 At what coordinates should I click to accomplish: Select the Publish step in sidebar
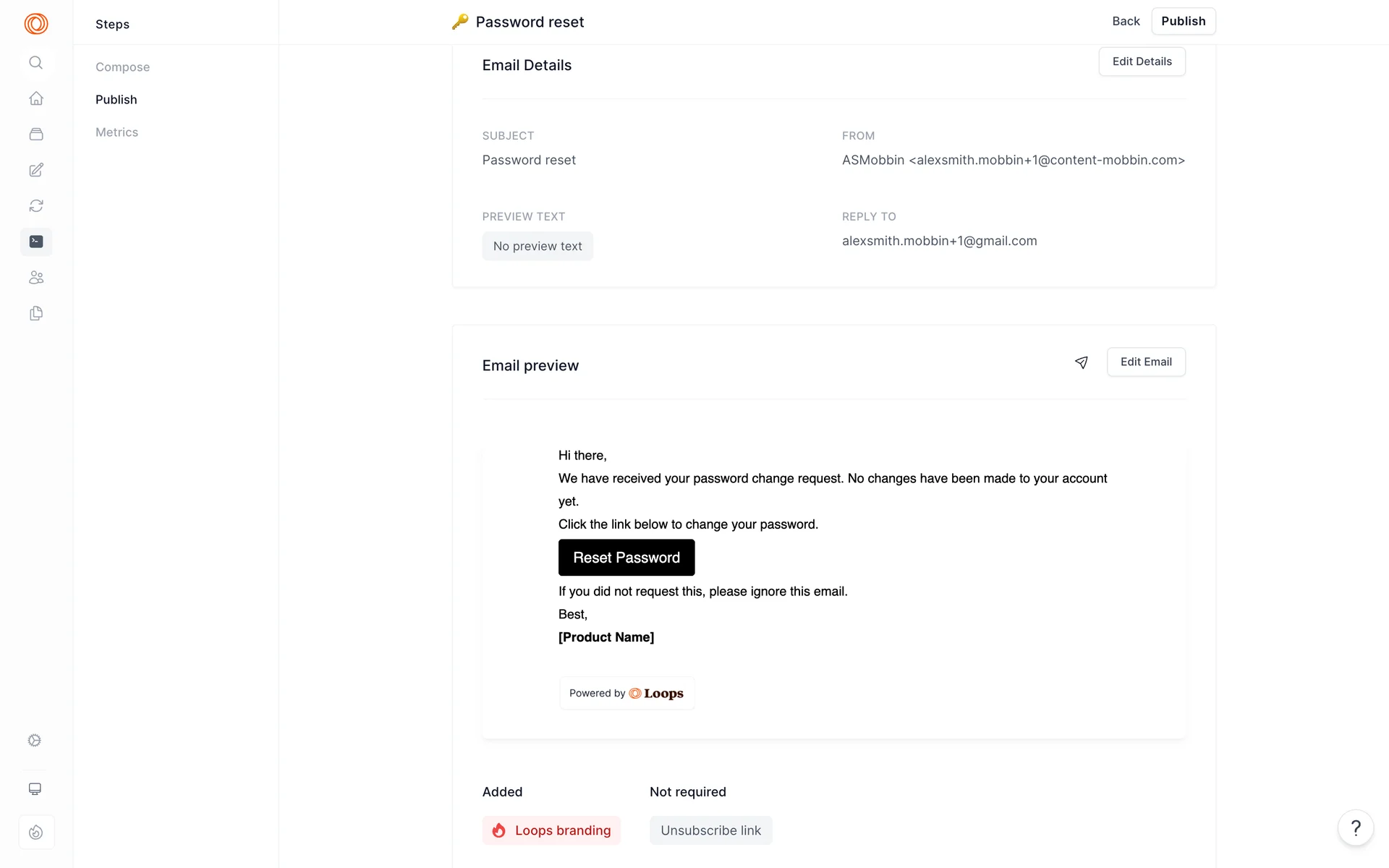point(116,100)
